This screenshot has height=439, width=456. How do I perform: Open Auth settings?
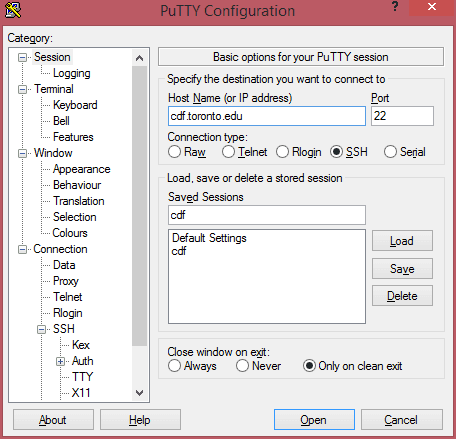tap(83, 361)
